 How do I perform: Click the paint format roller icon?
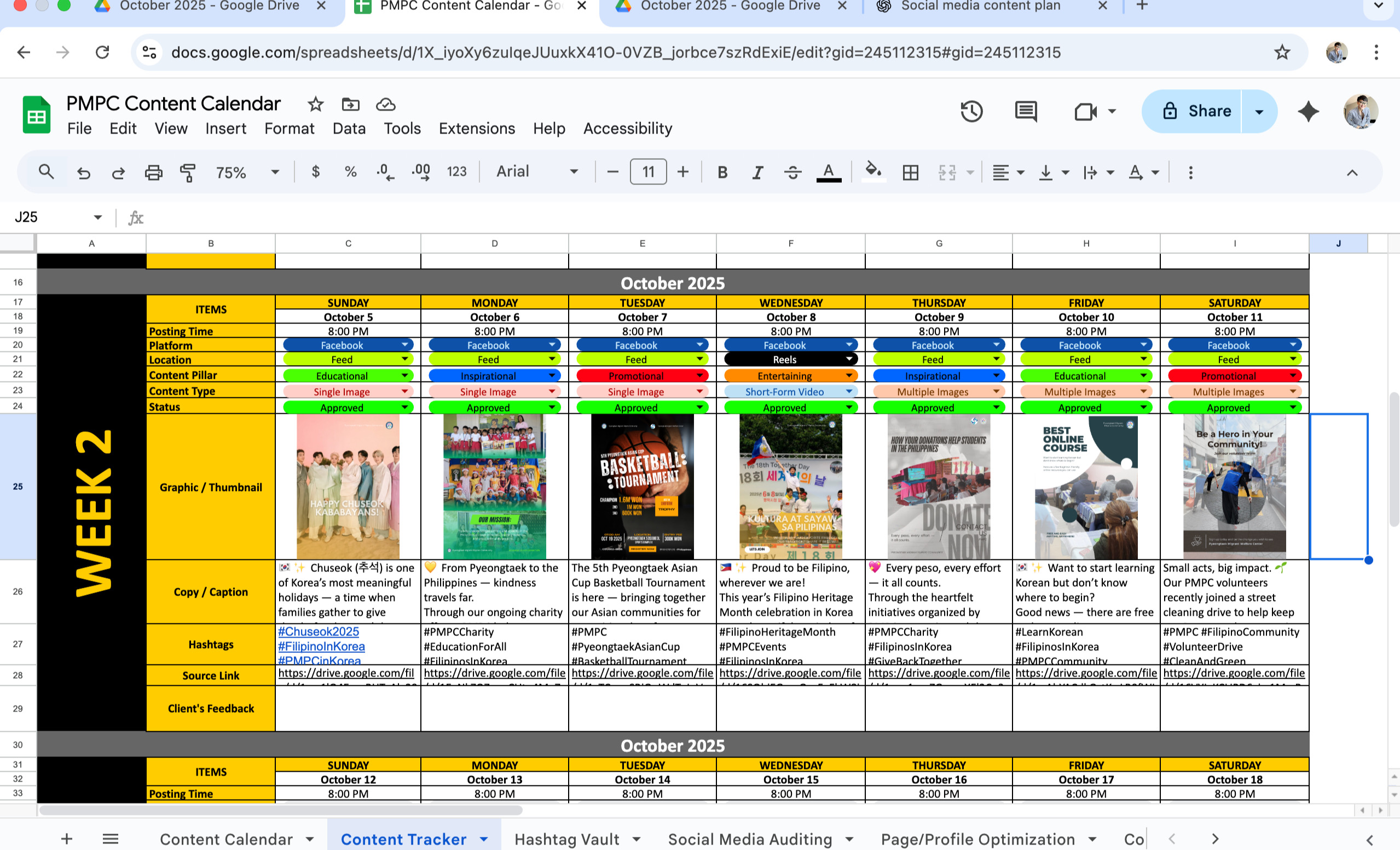pos(188,172)
